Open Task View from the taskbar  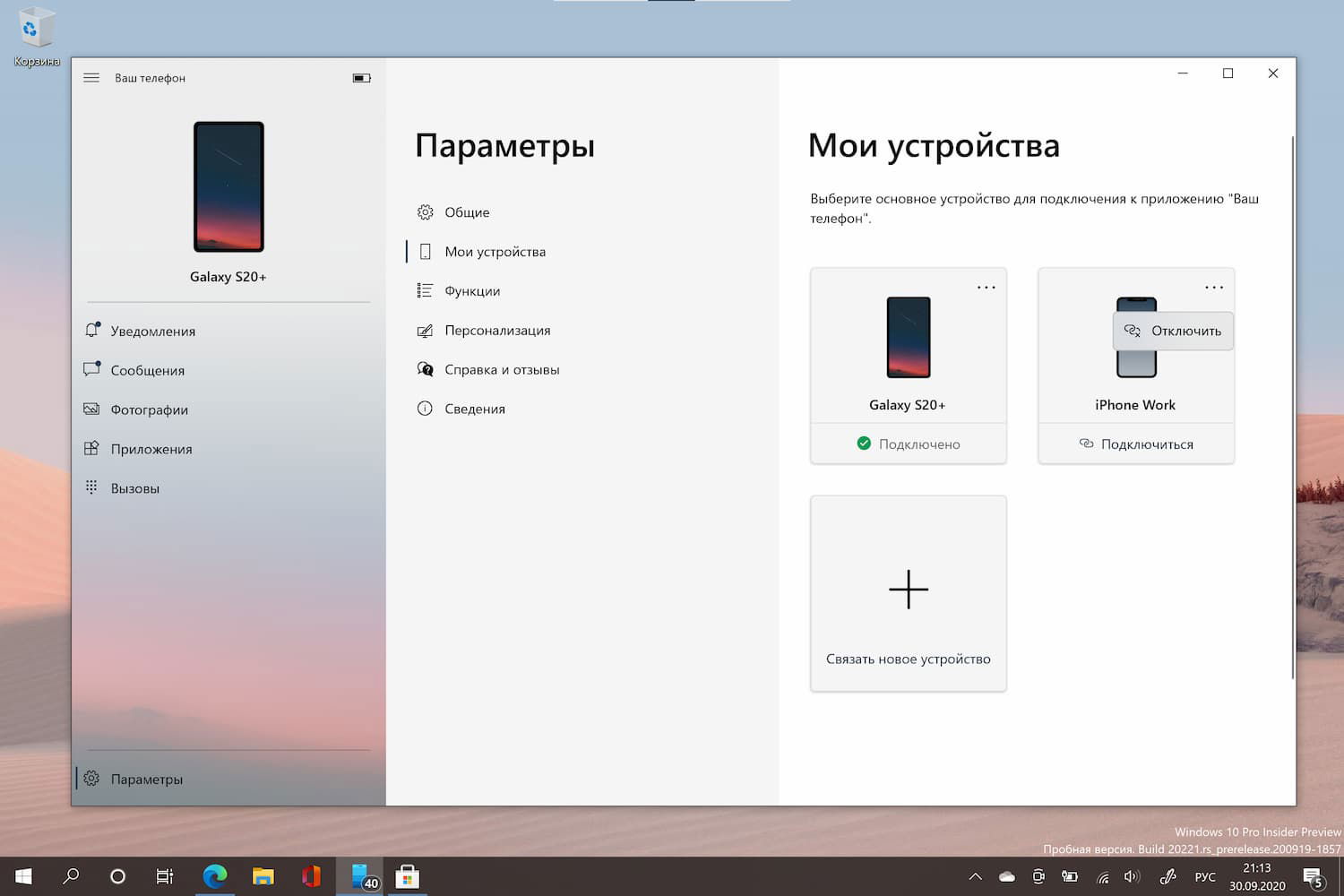click(165, 876)
